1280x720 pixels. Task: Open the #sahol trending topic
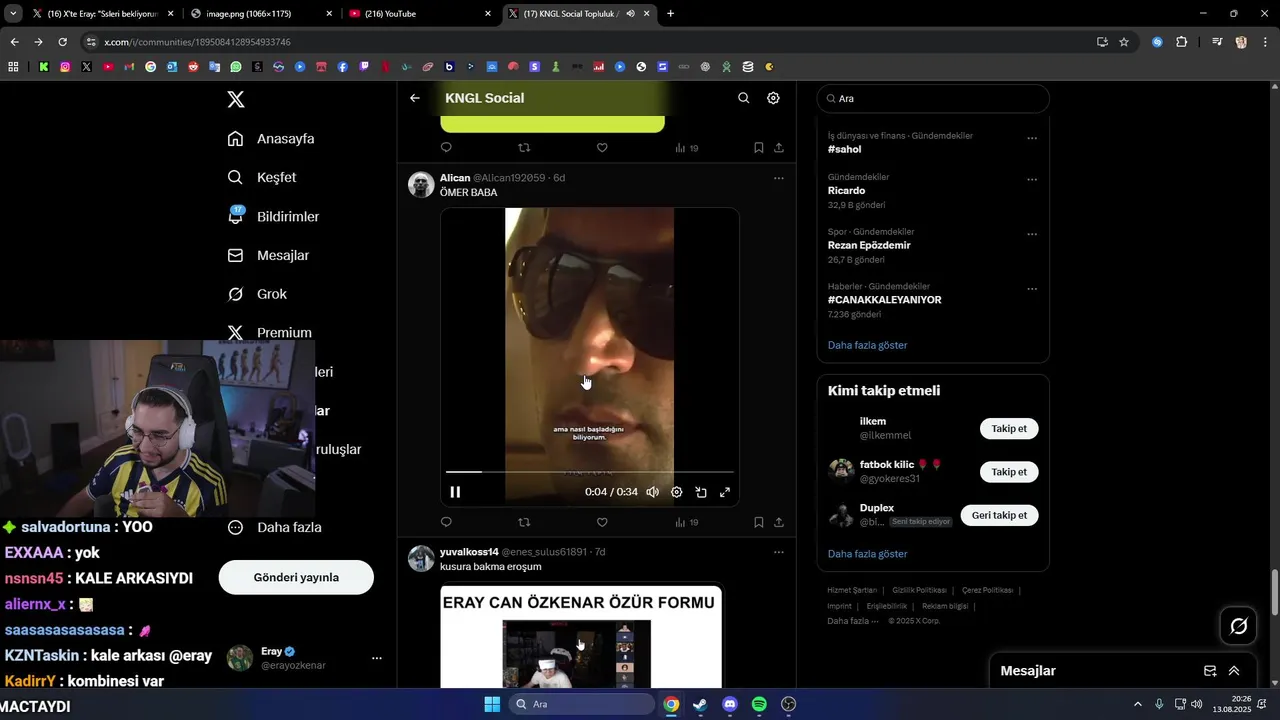(x=845, y=149)
